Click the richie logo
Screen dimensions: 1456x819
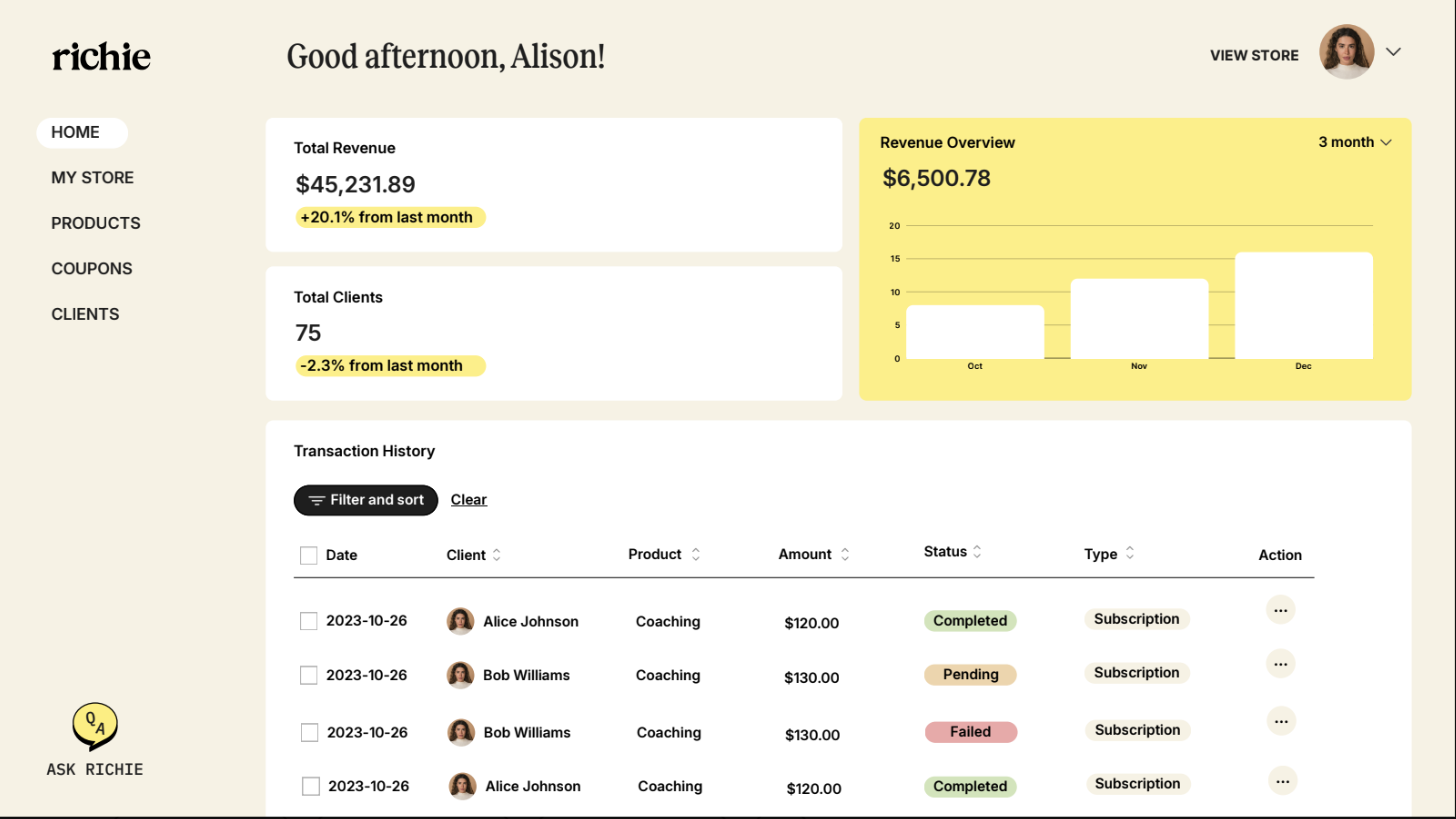coord(101,56)
